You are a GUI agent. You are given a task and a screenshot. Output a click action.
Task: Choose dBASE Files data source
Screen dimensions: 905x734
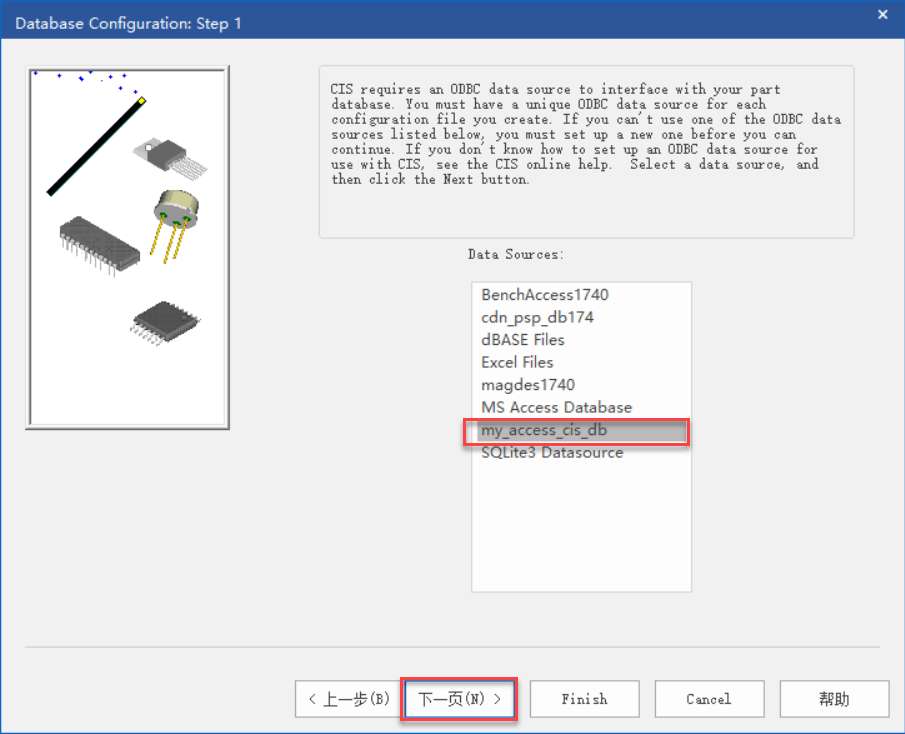coord(522,340)
